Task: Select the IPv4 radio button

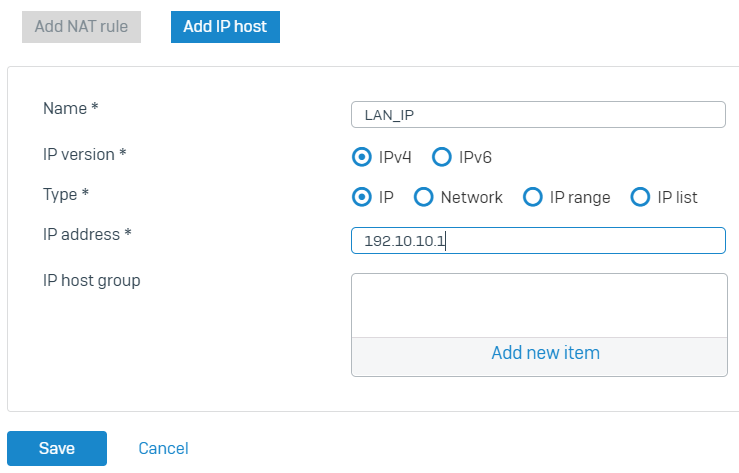Action: pyautogui.click(x=361, y=157)
